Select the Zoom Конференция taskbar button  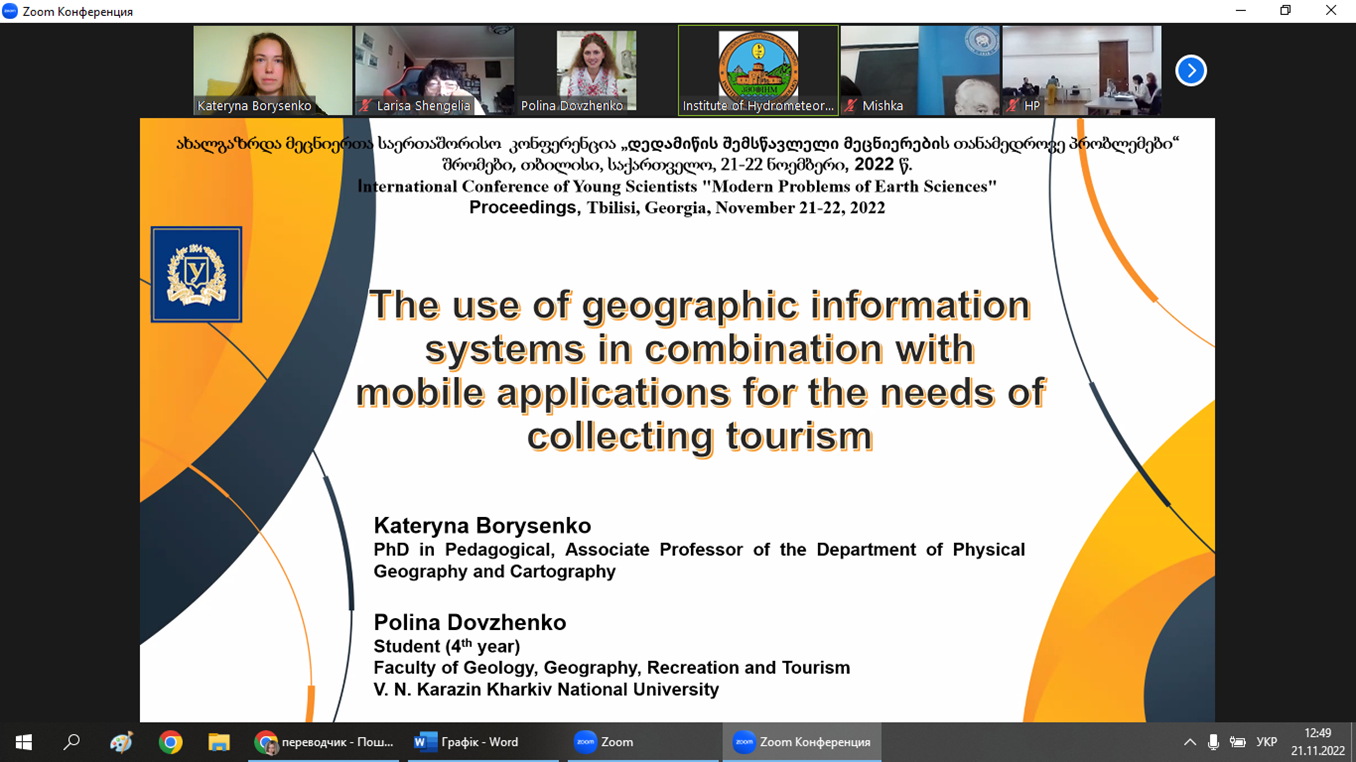click(x=802, y=742)
